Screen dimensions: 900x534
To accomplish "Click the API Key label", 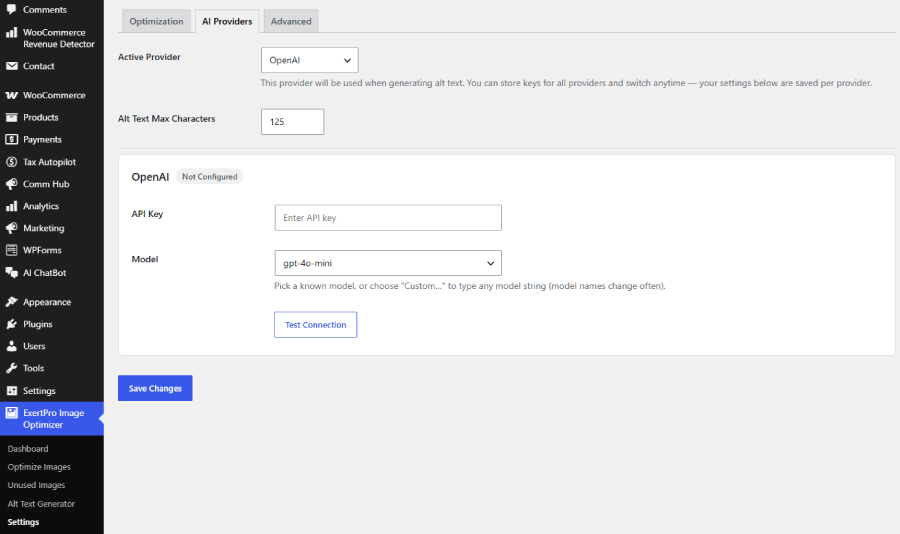I will click(x=148, y=214).
